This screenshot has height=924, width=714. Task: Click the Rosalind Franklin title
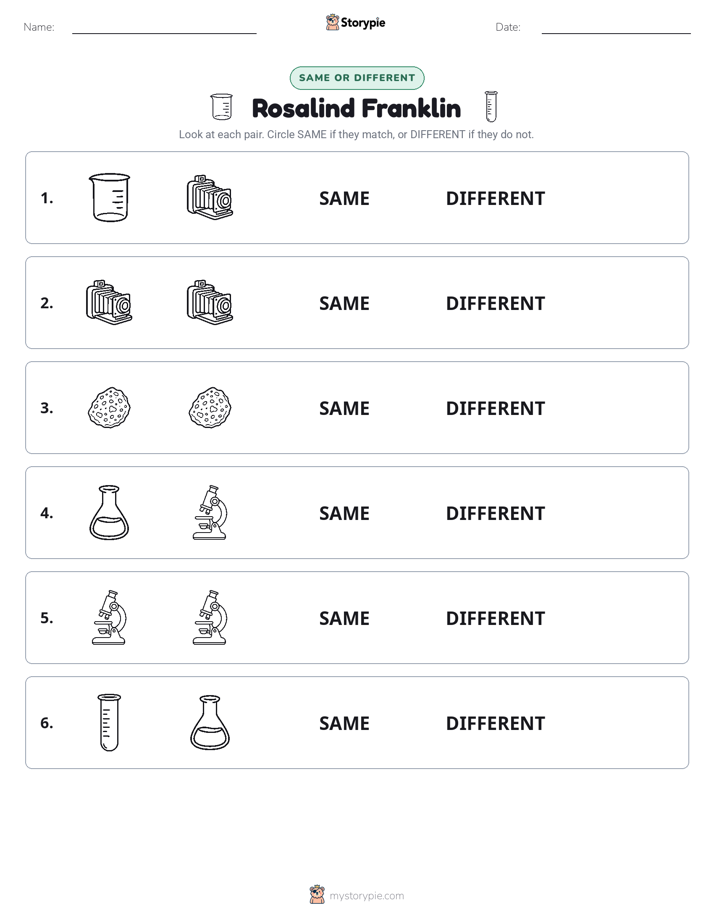click(x=356, y=108)
